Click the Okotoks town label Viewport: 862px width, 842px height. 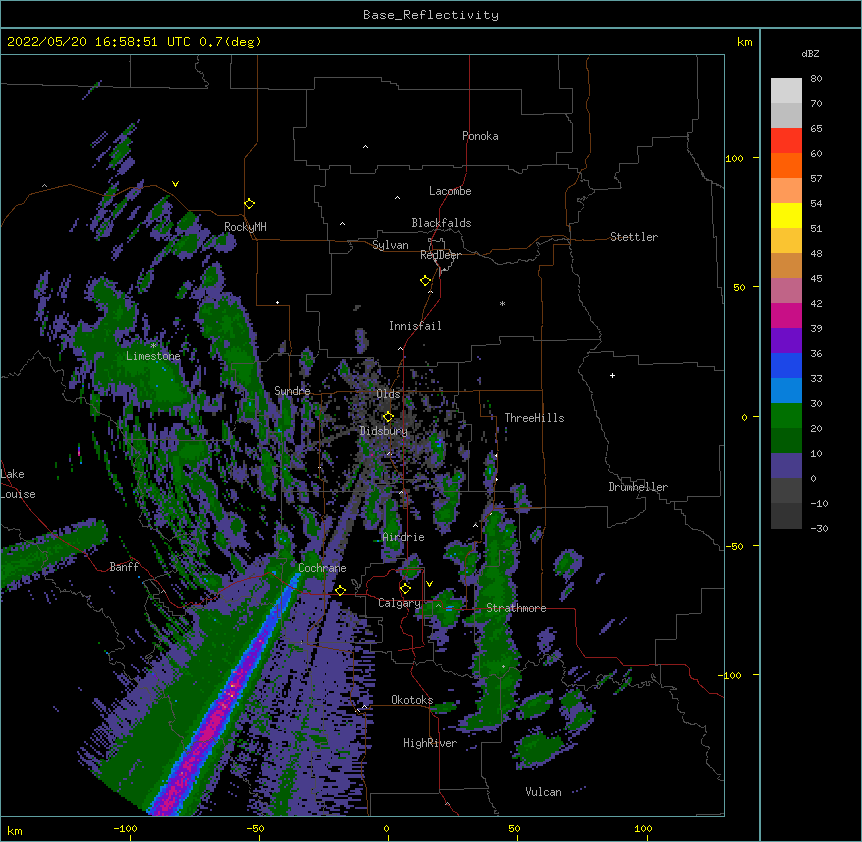pyautogui.click(x=412, y=700)
